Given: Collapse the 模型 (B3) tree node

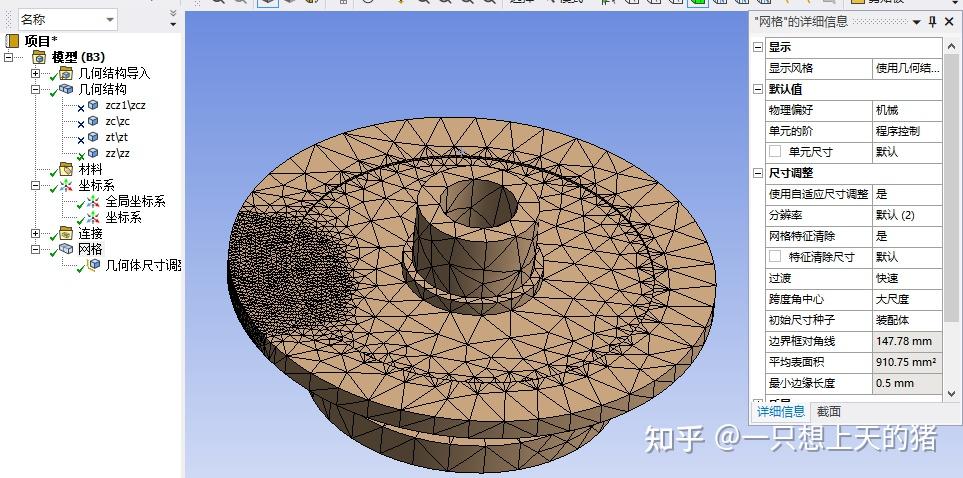Looking at the screenshot, I should (9, 57).
